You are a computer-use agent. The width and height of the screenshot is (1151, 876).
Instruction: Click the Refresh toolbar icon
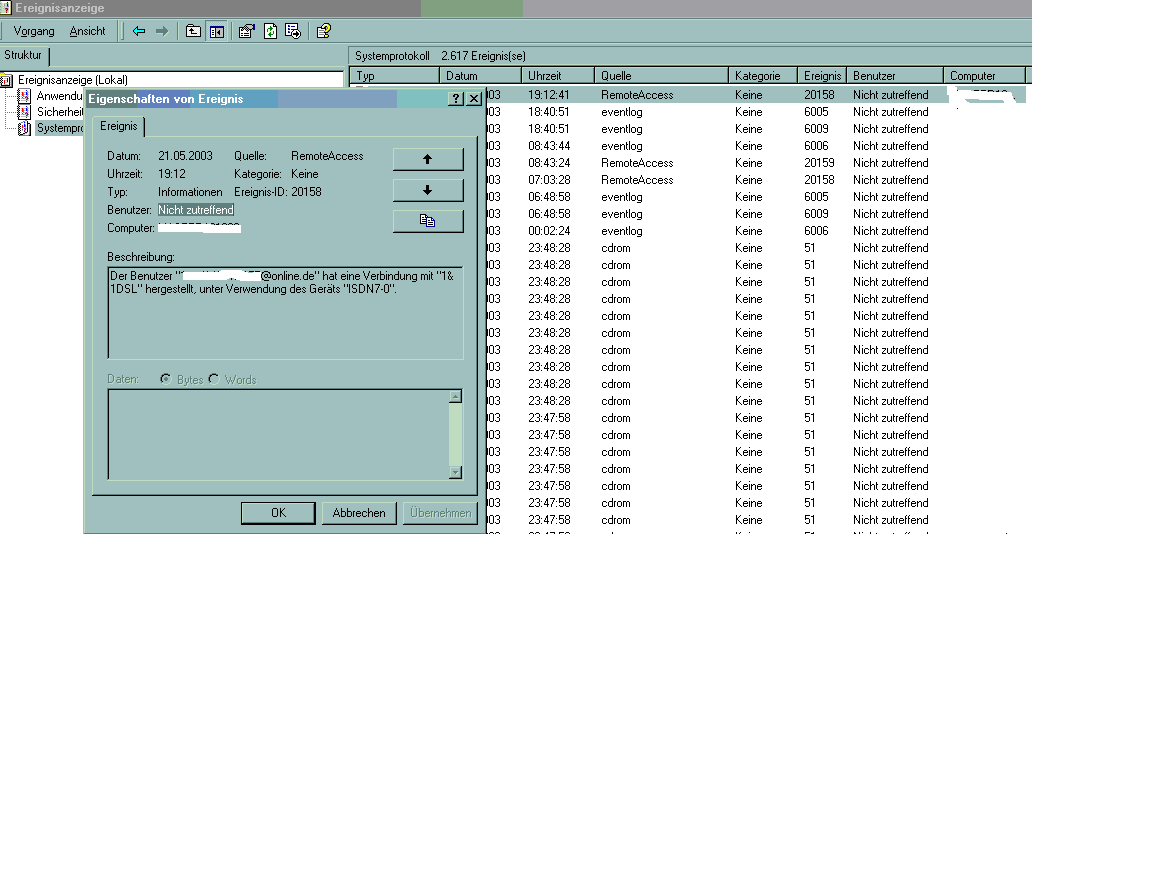[270, 31]
